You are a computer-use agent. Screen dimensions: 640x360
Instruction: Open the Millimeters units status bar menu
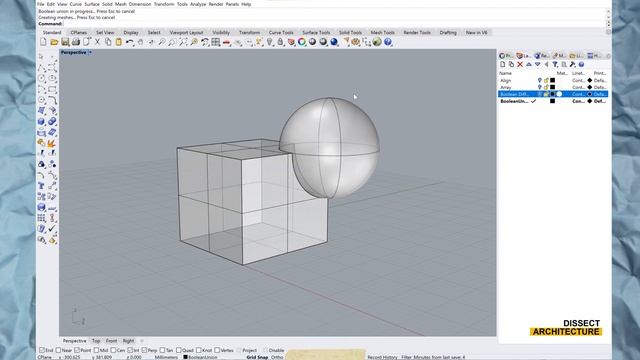[x=166, y=357]
